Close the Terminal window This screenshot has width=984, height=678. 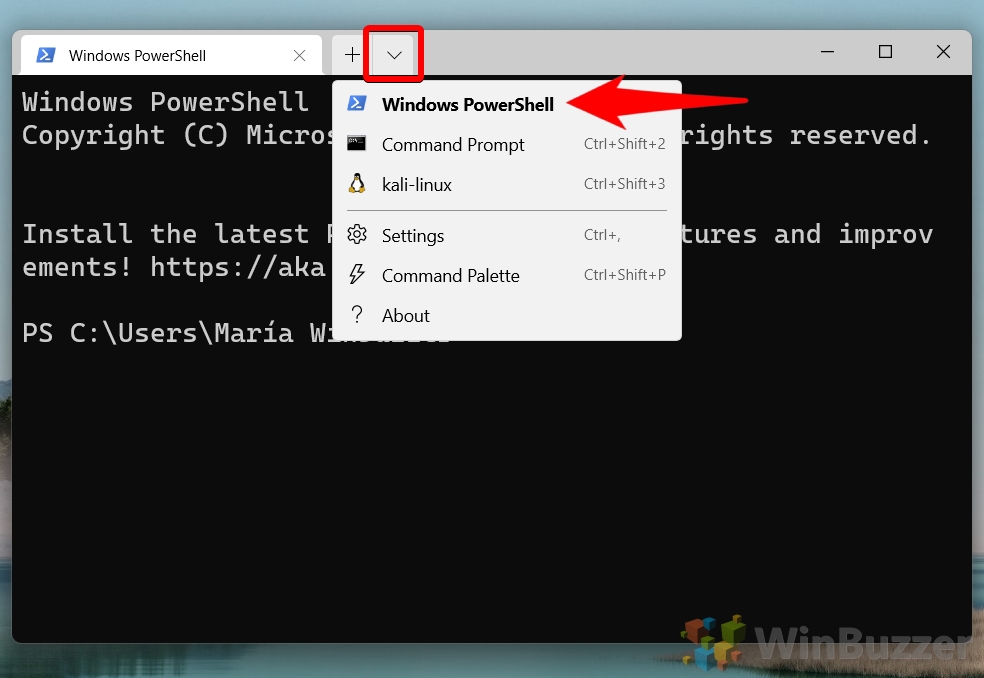pyautogui.click(x=943, y=52)
